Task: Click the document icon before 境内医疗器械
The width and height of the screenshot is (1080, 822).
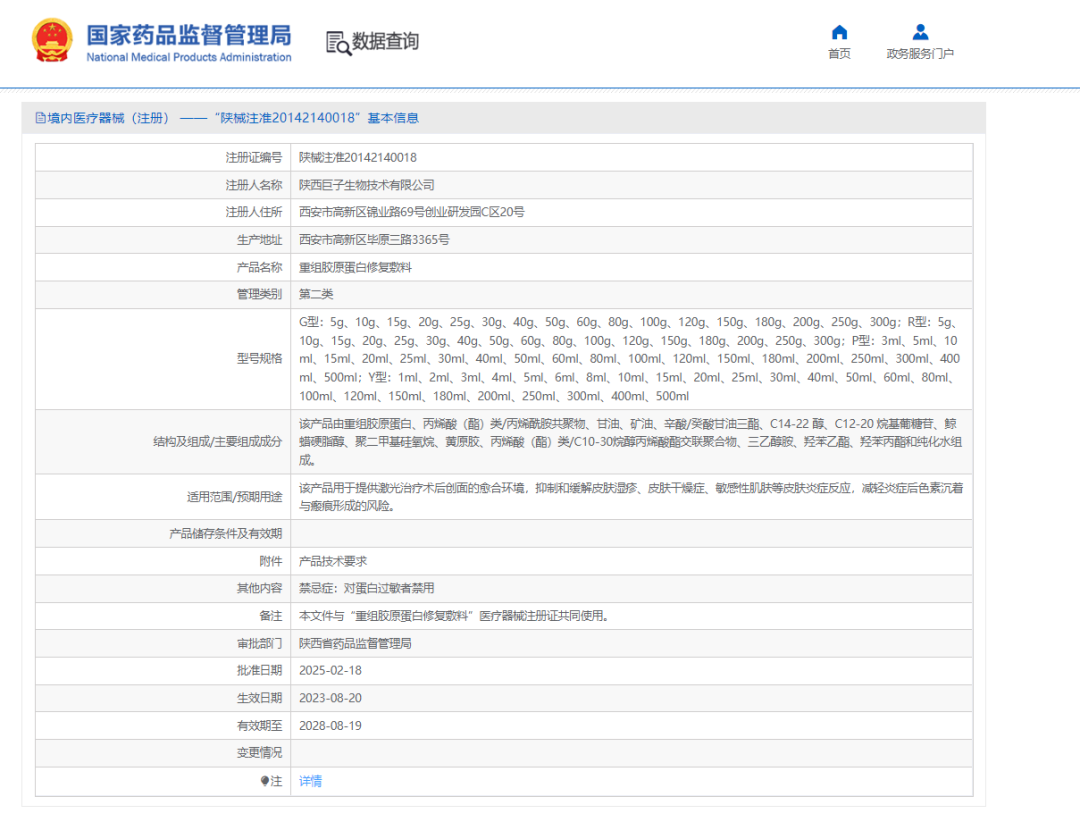Action: 41,119
